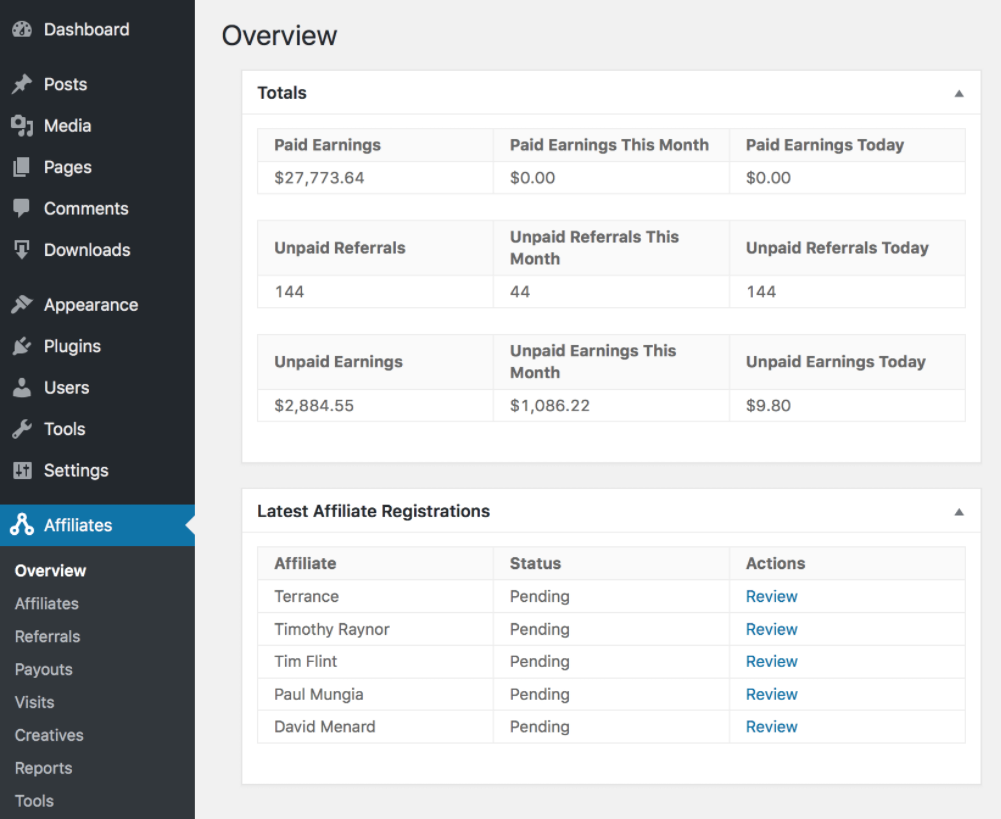Click the Pages icon in sidebar
The height and width of the screenshot is (819, 1001).
22,168
